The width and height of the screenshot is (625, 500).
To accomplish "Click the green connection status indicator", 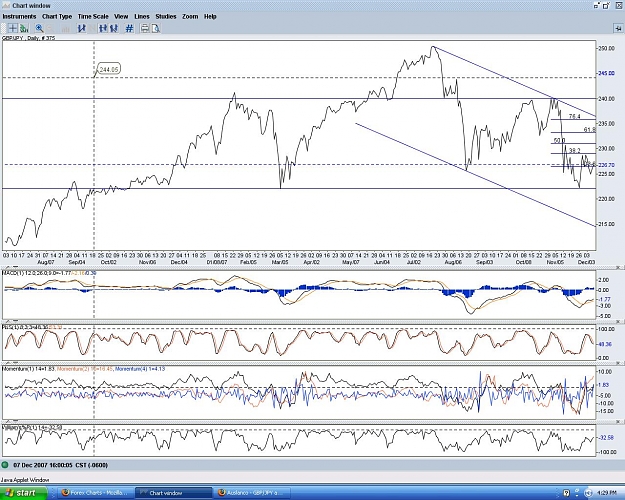I will [x=5, y=465].
